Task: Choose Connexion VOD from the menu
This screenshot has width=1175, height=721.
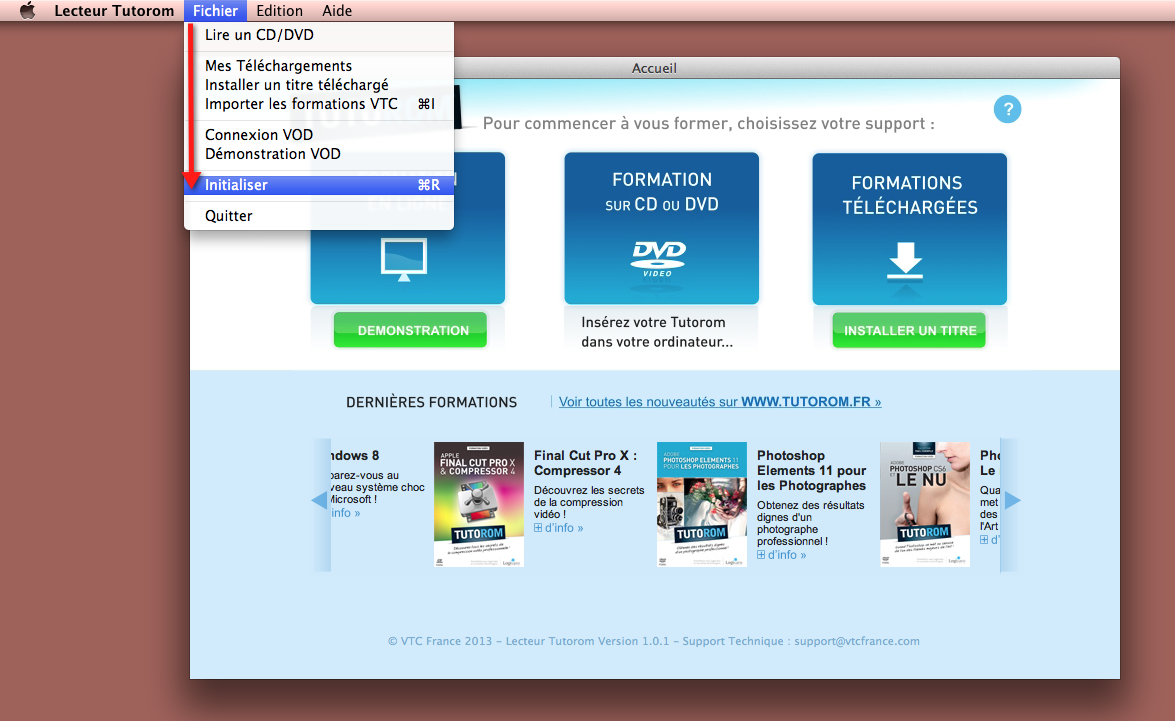Action: (319, 135)
